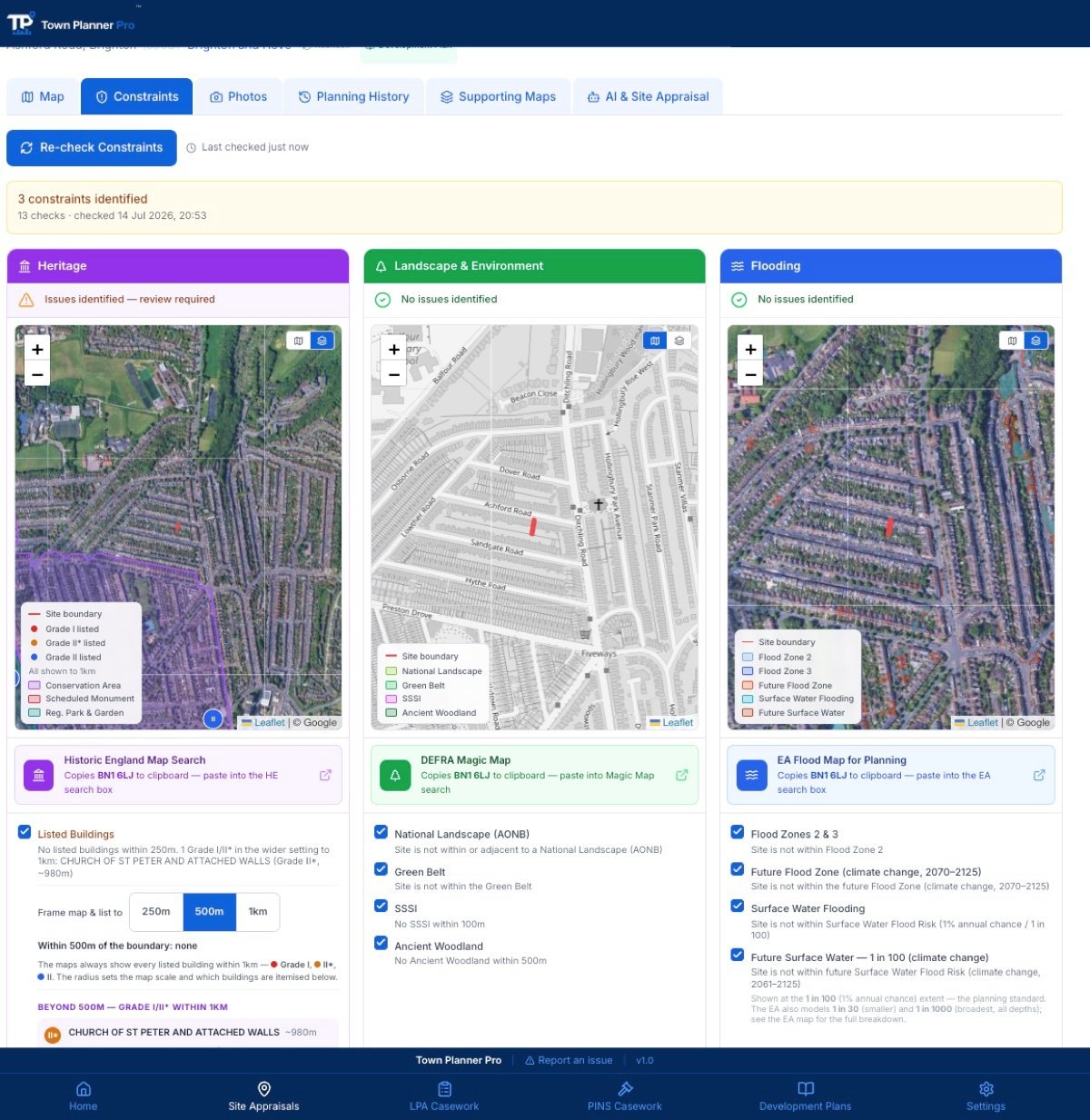Click the blue EA Flood Map waves icon
1090x1120 pixels.
tap(751, 775)
